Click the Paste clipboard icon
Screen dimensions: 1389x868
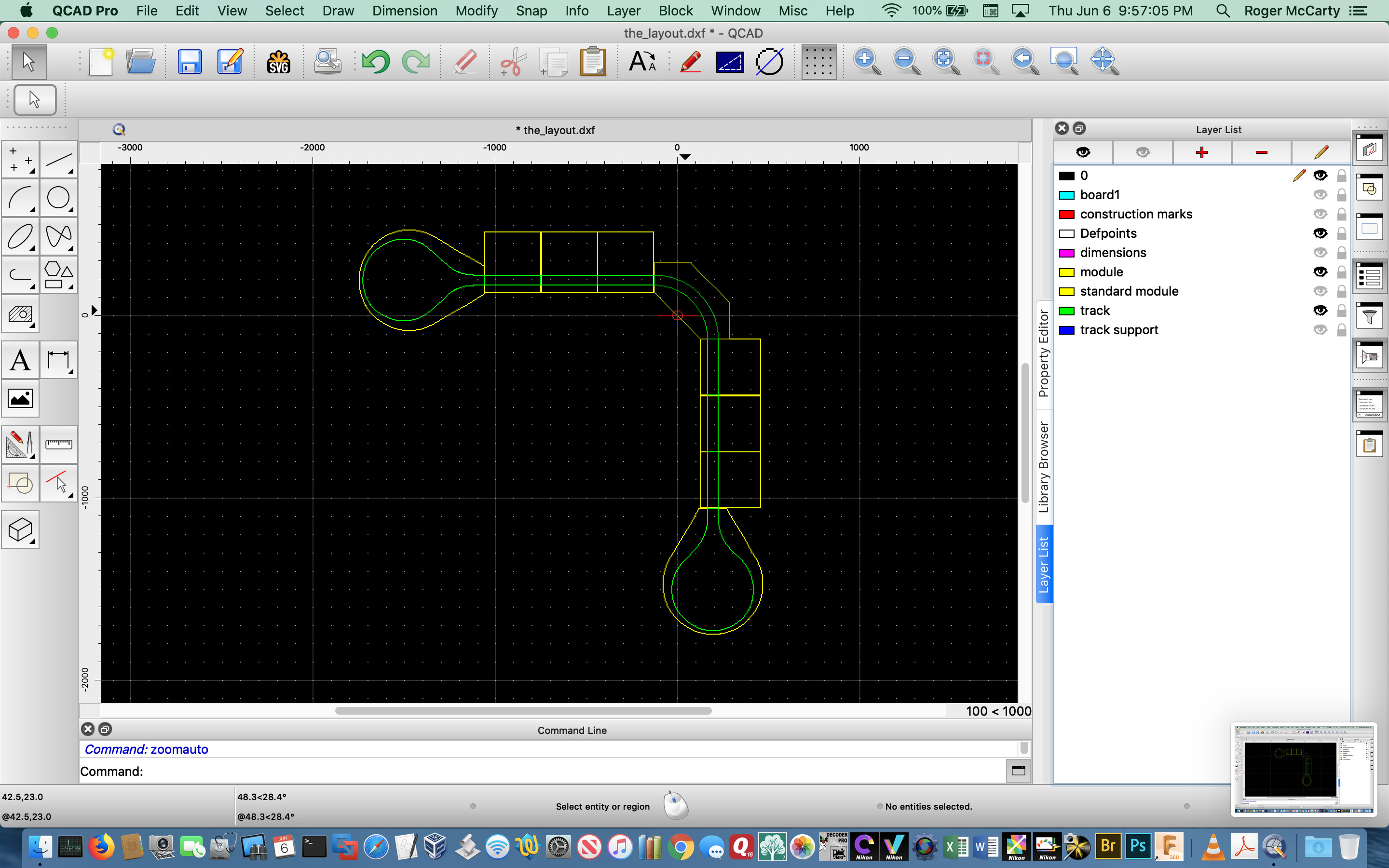[593, 61]
